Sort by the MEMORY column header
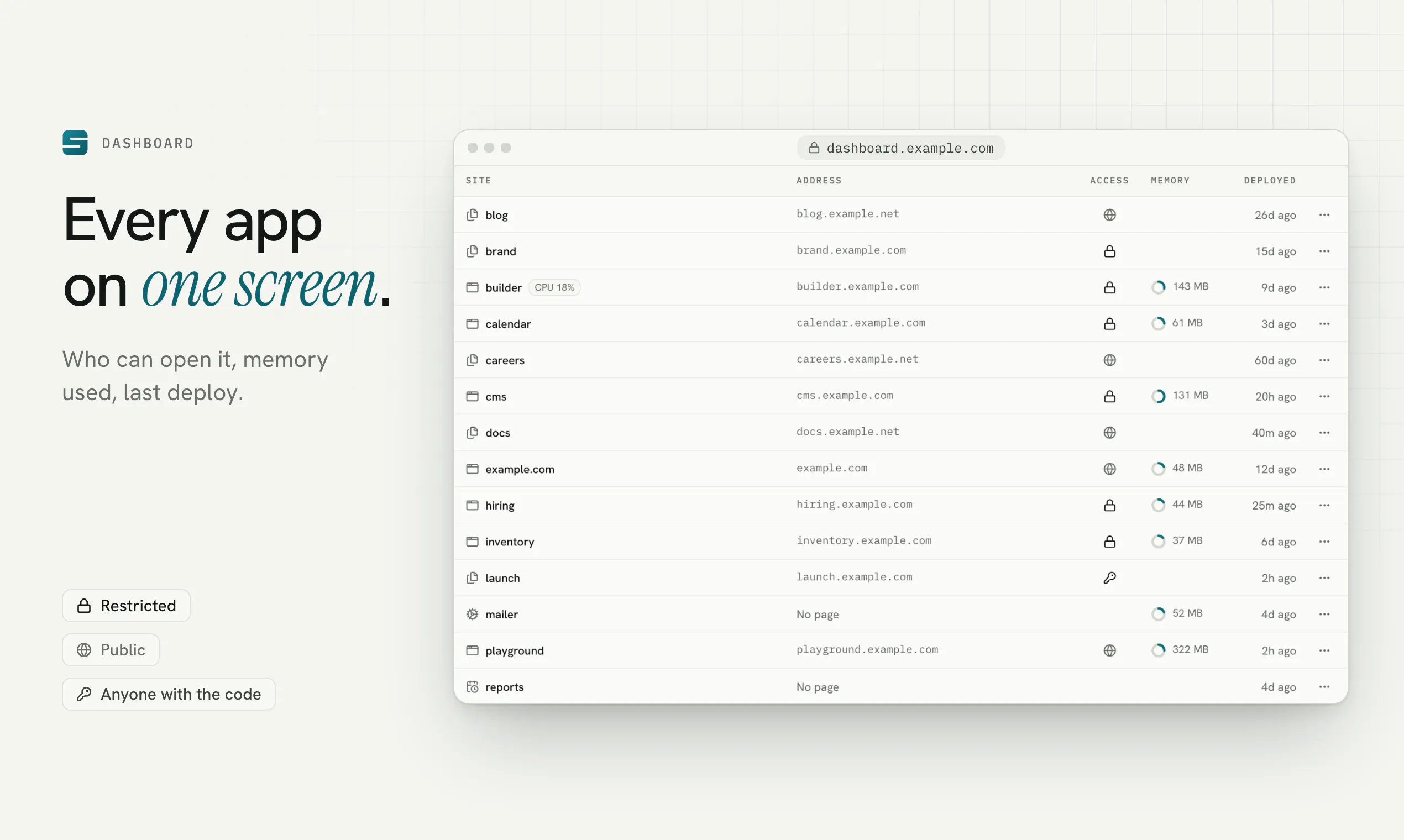The image size is (1404, 840). (x=1170, y=181)
